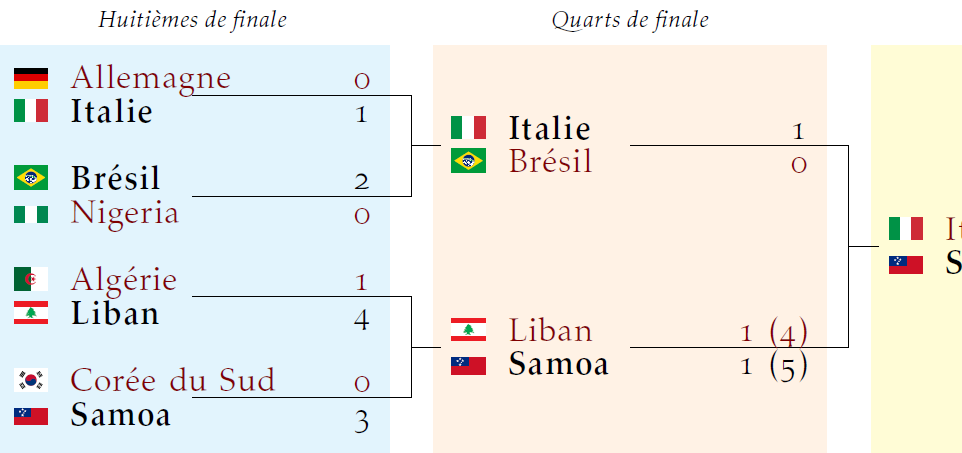Image resolution: width=962 pixels, height=453 pixels.
Task: Click the Huitièmes de finale heading
Action: click(193, 20)
